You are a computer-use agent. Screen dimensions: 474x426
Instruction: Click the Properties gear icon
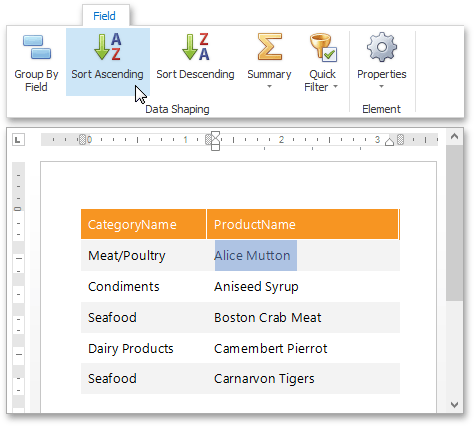pos(382,47)
